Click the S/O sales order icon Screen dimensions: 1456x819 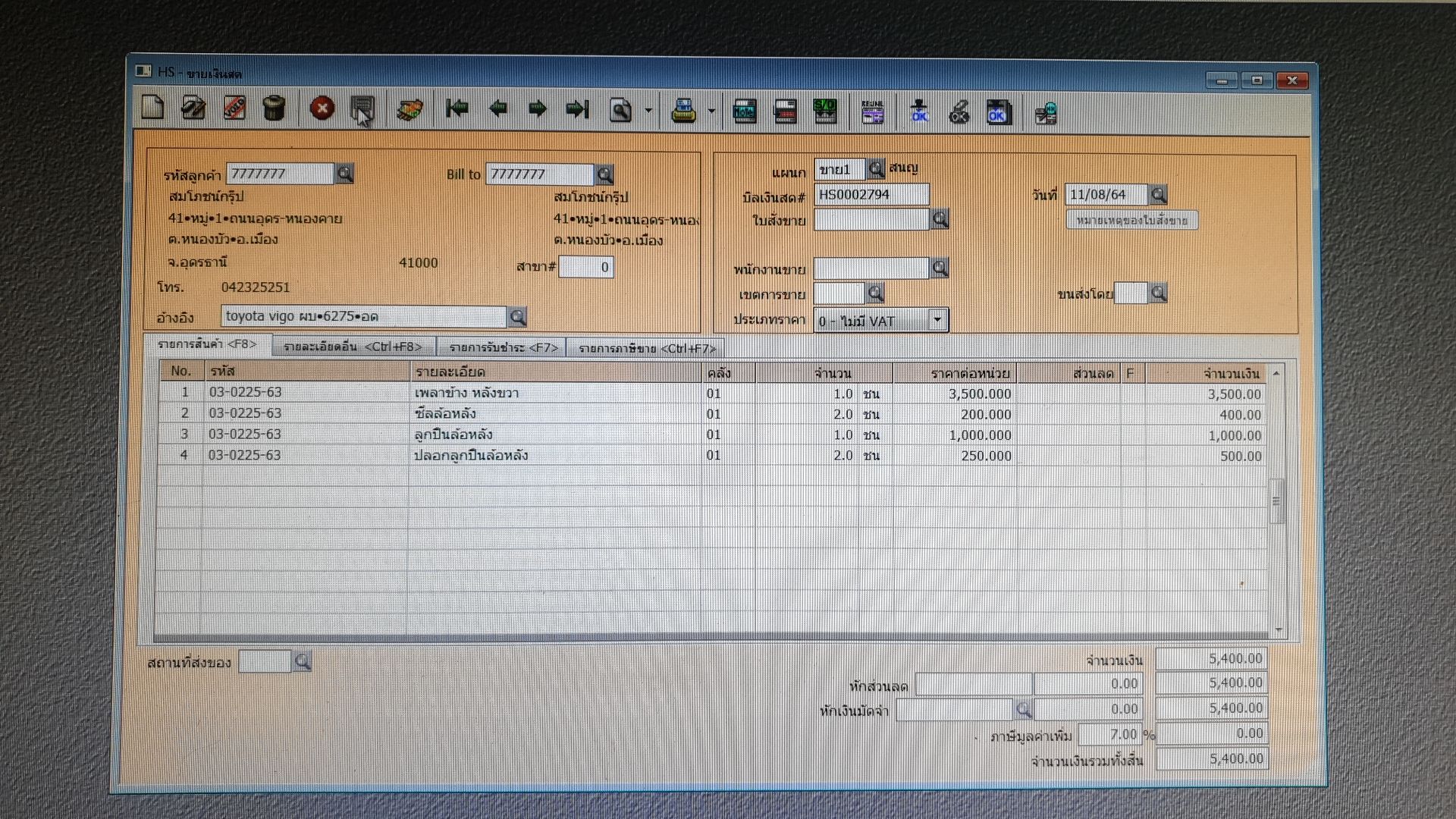824,111
